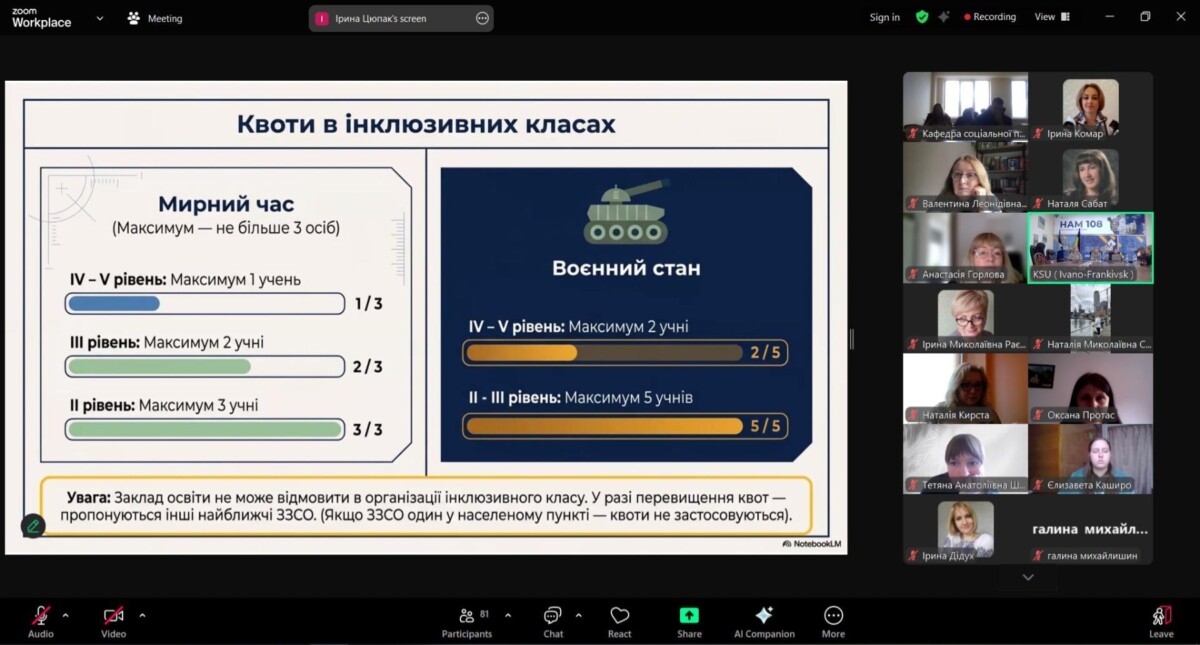The height and width of the screenshot is (645, 1200).
Task: Expand audio settings arrow next to Audio
Action: (66, 615)
